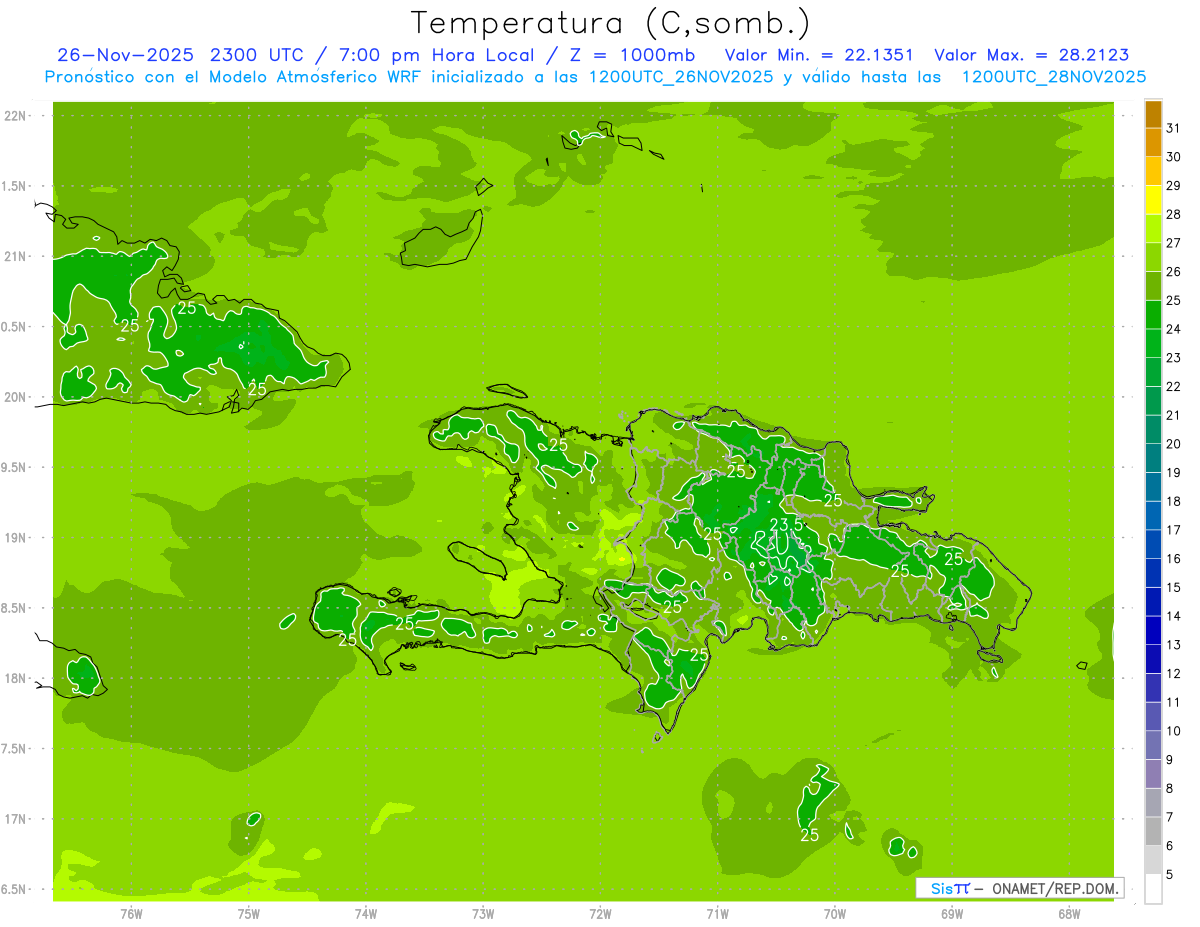Viewport: 1200px width, 927px height.
Task: Click the '19N' latitude axis label
Action: 15,538
